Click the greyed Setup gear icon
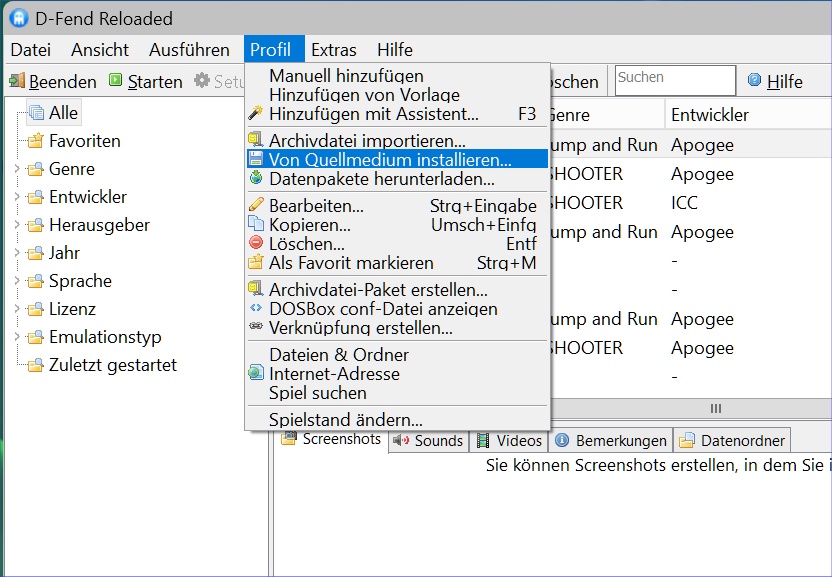Screen dimensions: 832x577 point(202,81)
